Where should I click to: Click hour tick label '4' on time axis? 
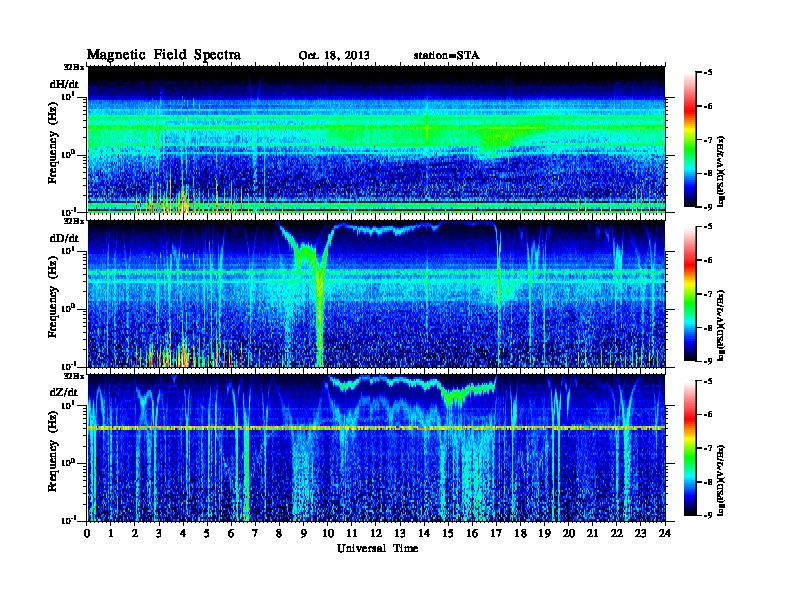pyautogui.click(x=183, y=533)
